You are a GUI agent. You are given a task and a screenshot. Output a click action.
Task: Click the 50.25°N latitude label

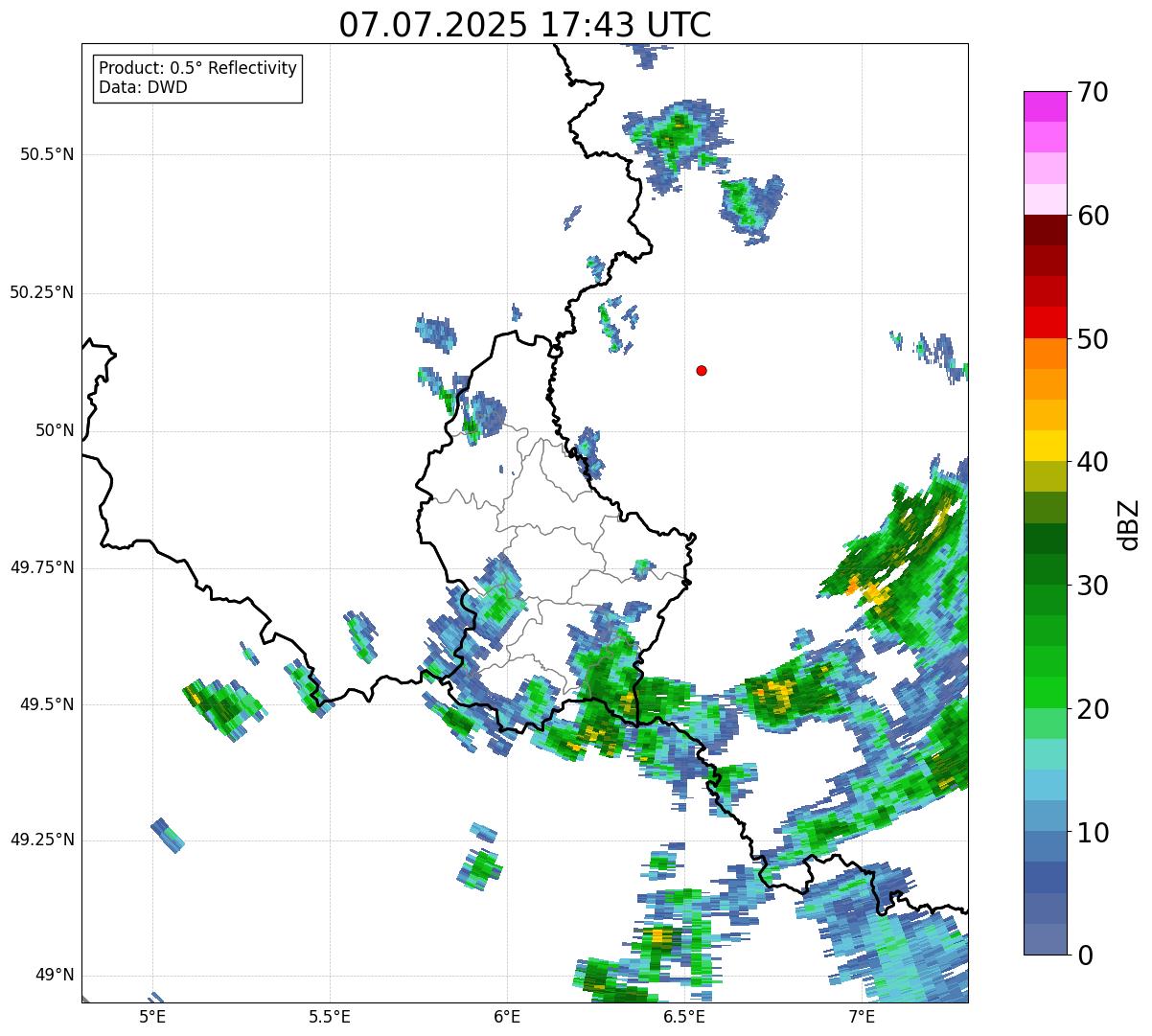pos(42,292)
